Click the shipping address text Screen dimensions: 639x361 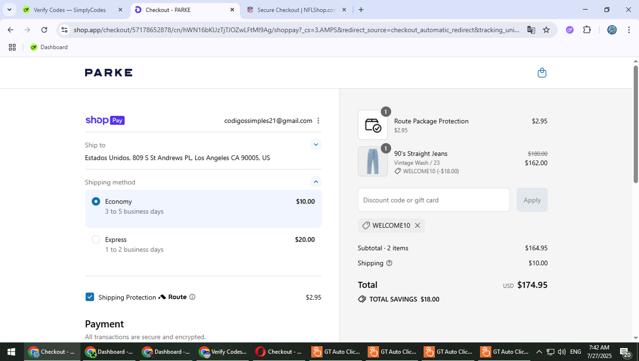pyautogui.click(x=177, y=158)
